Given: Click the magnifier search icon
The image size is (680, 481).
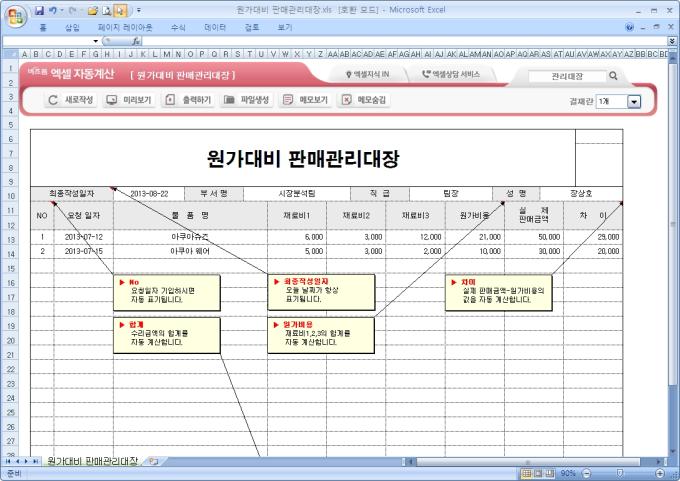Looking at the screenshot, I should [613, 76].
